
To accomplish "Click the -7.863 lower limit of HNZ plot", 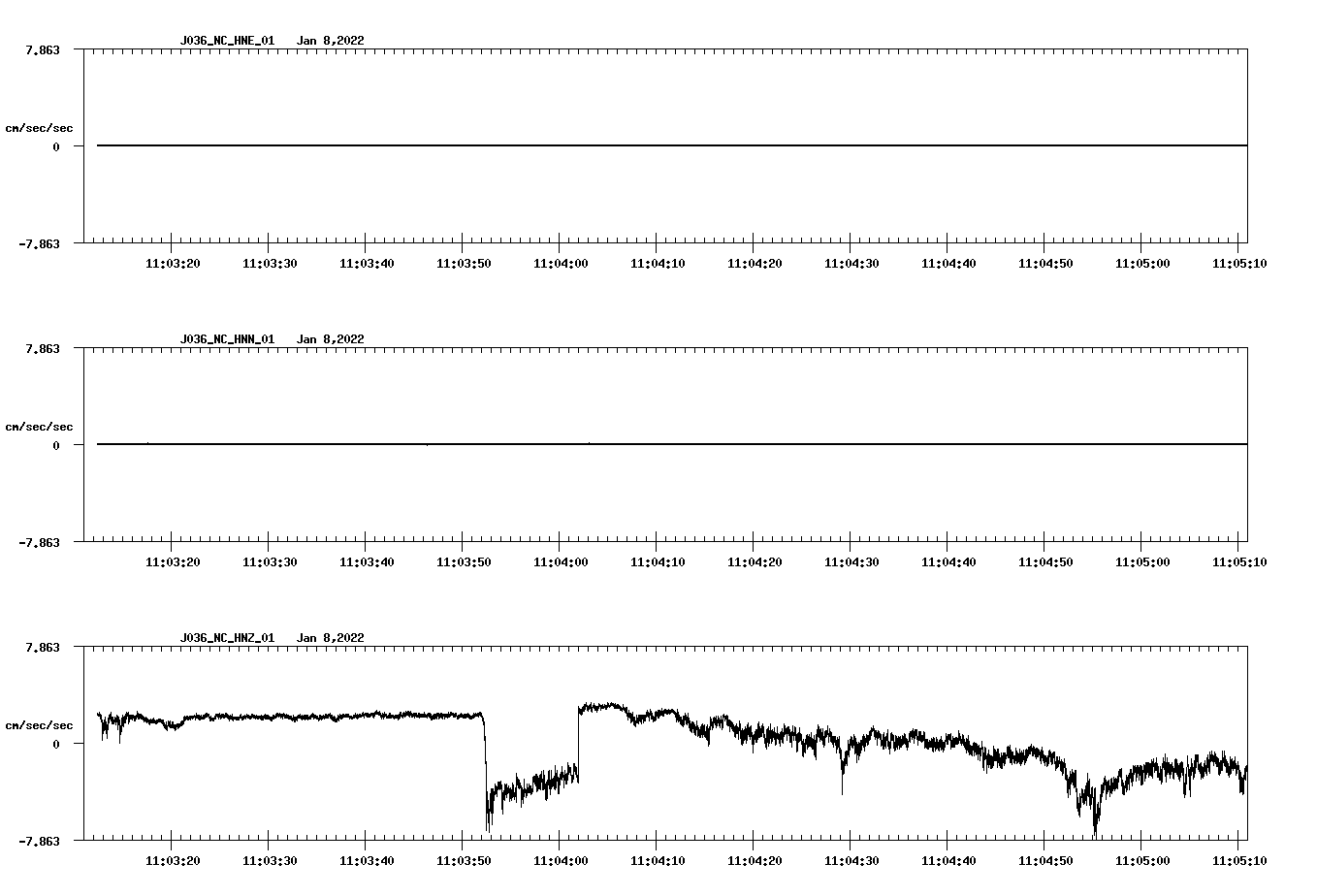I will [x=39, y=841].
